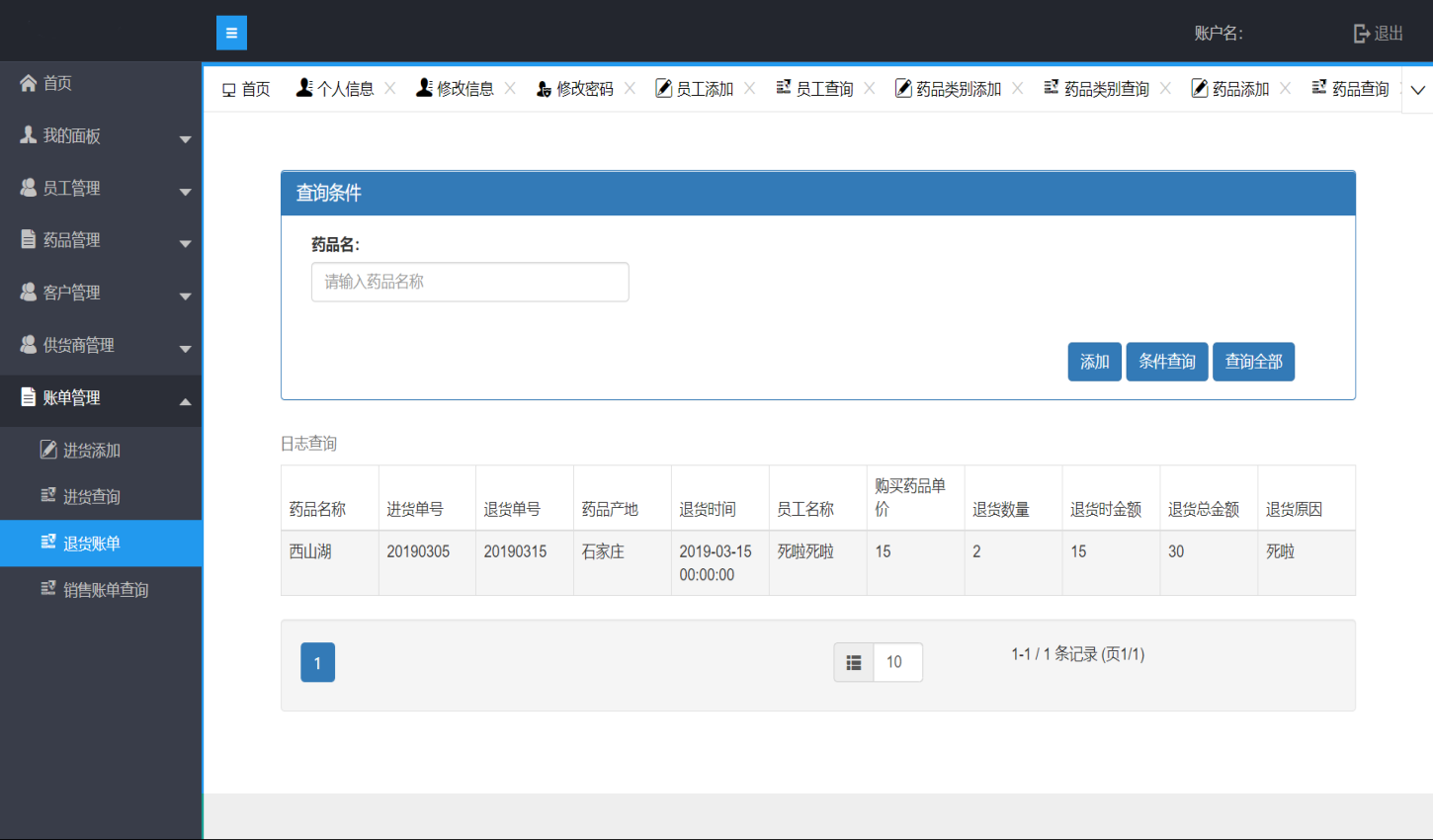
Task: Click the users icon beside 供货商管理
Action: click(x=29, y=345)
